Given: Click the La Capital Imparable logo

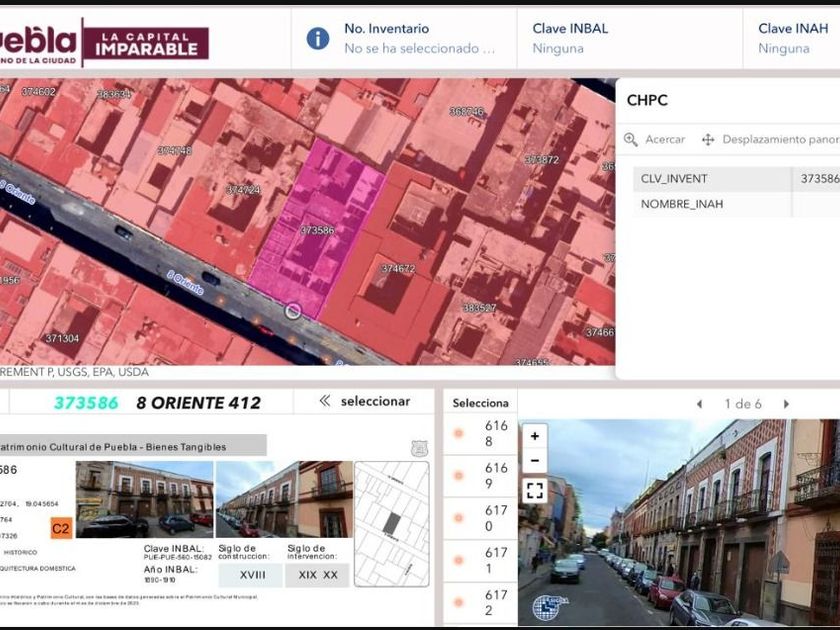Looking at the screenshot, I should (146, 43).
